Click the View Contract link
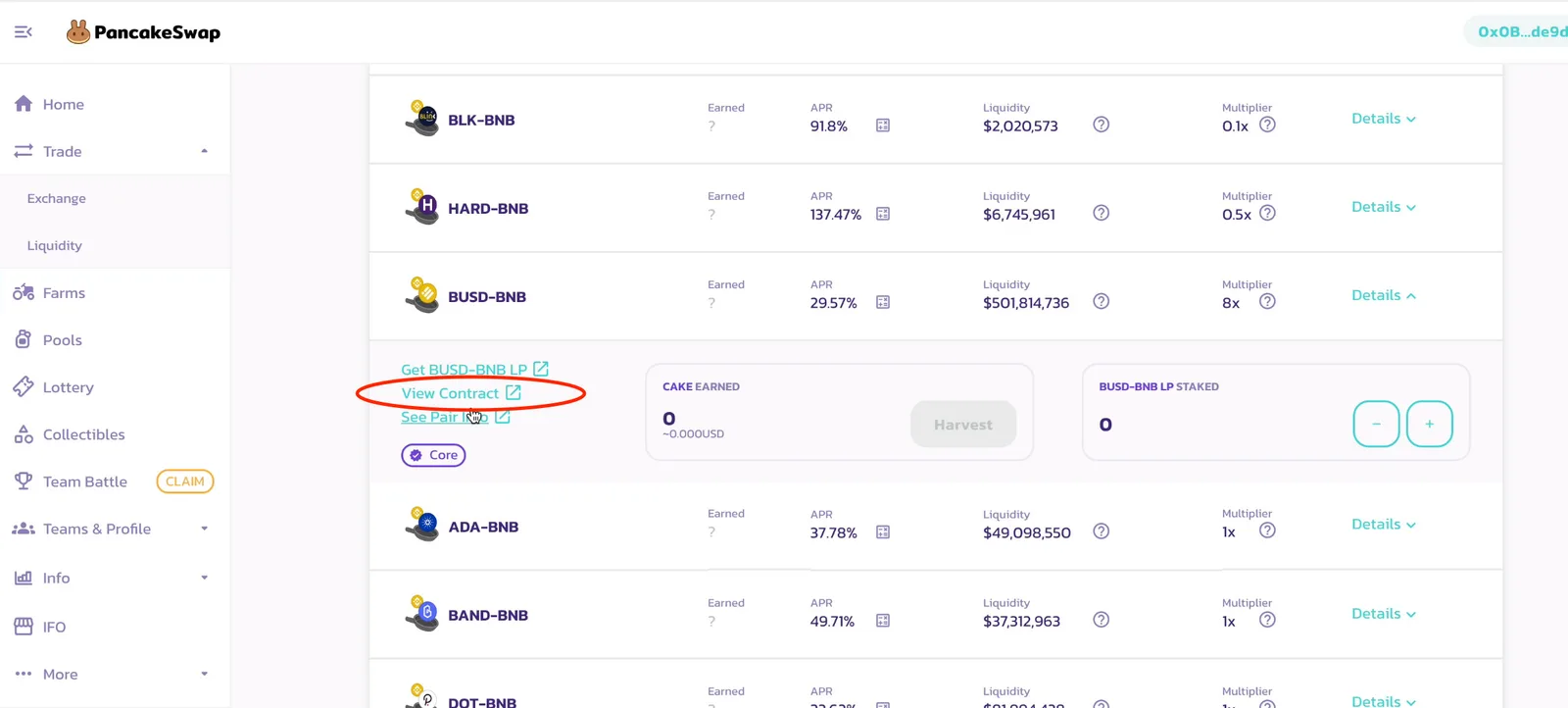 pos(450,393)
